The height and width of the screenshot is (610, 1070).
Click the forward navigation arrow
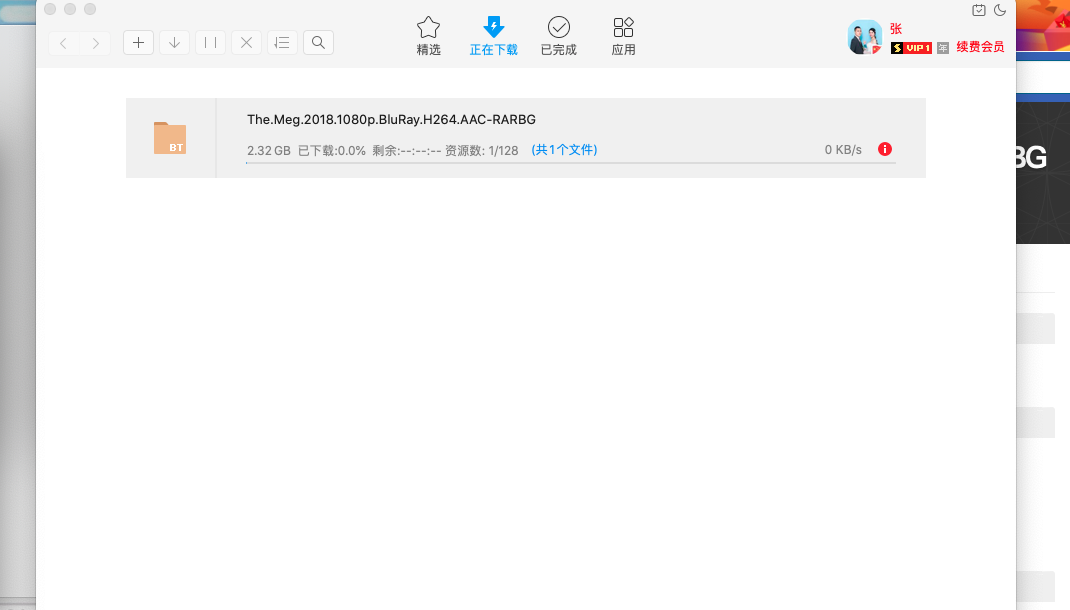pos(95,42)
